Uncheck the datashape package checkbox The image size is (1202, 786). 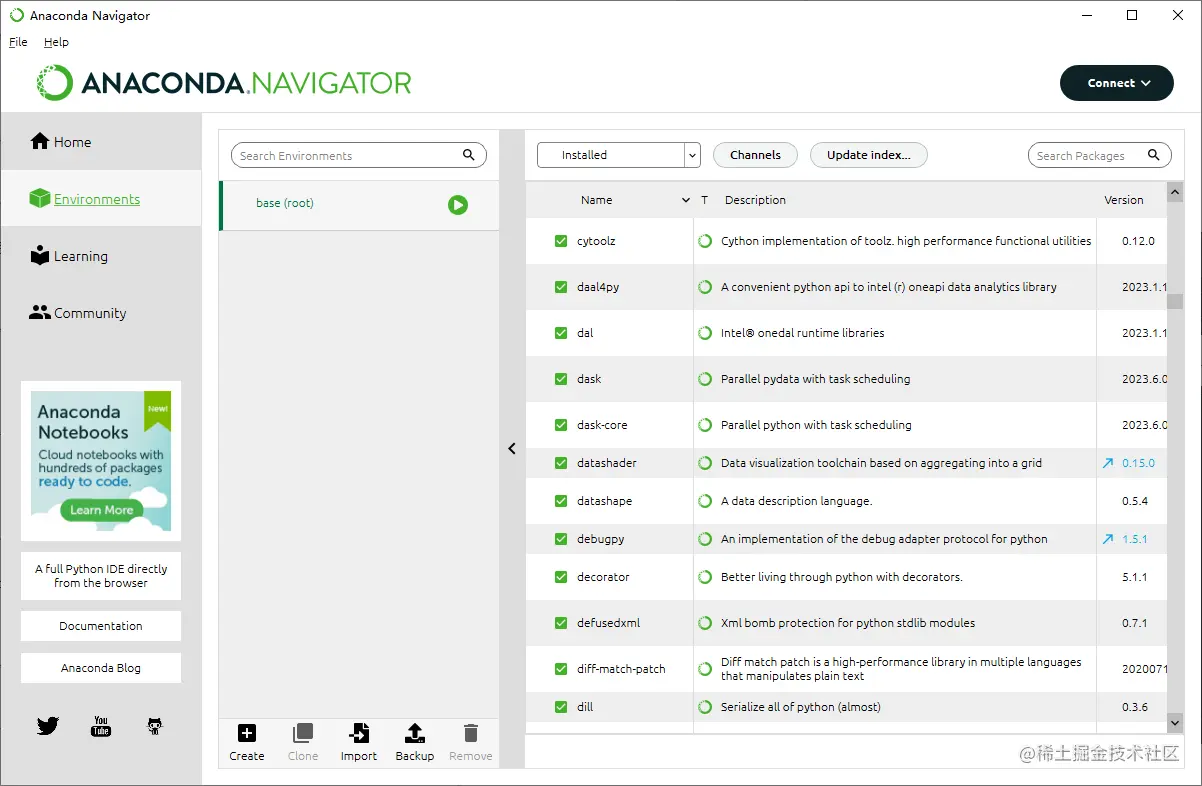click(561, 501)
